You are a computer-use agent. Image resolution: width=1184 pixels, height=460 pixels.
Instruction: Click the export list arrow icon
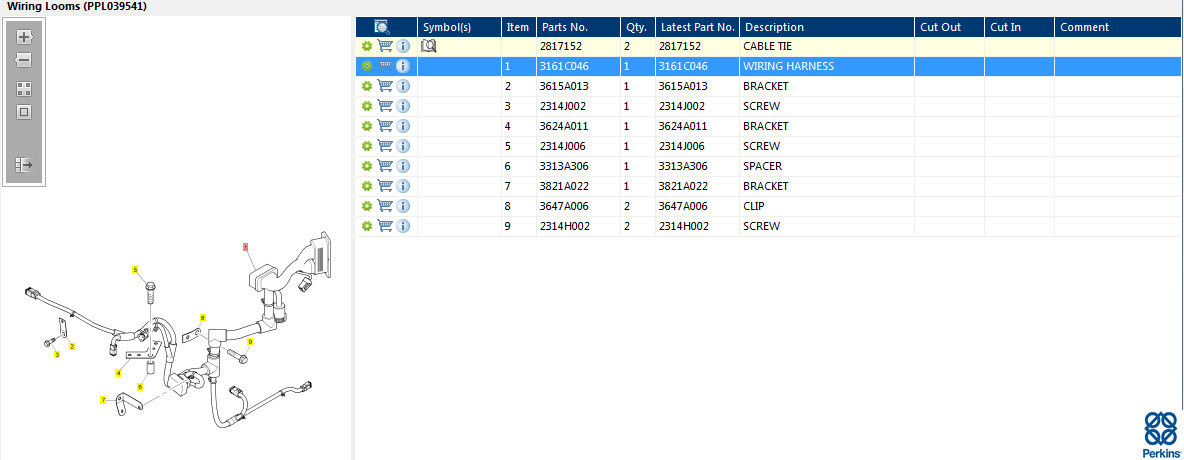pyautogui.click(x=24, y=165)
